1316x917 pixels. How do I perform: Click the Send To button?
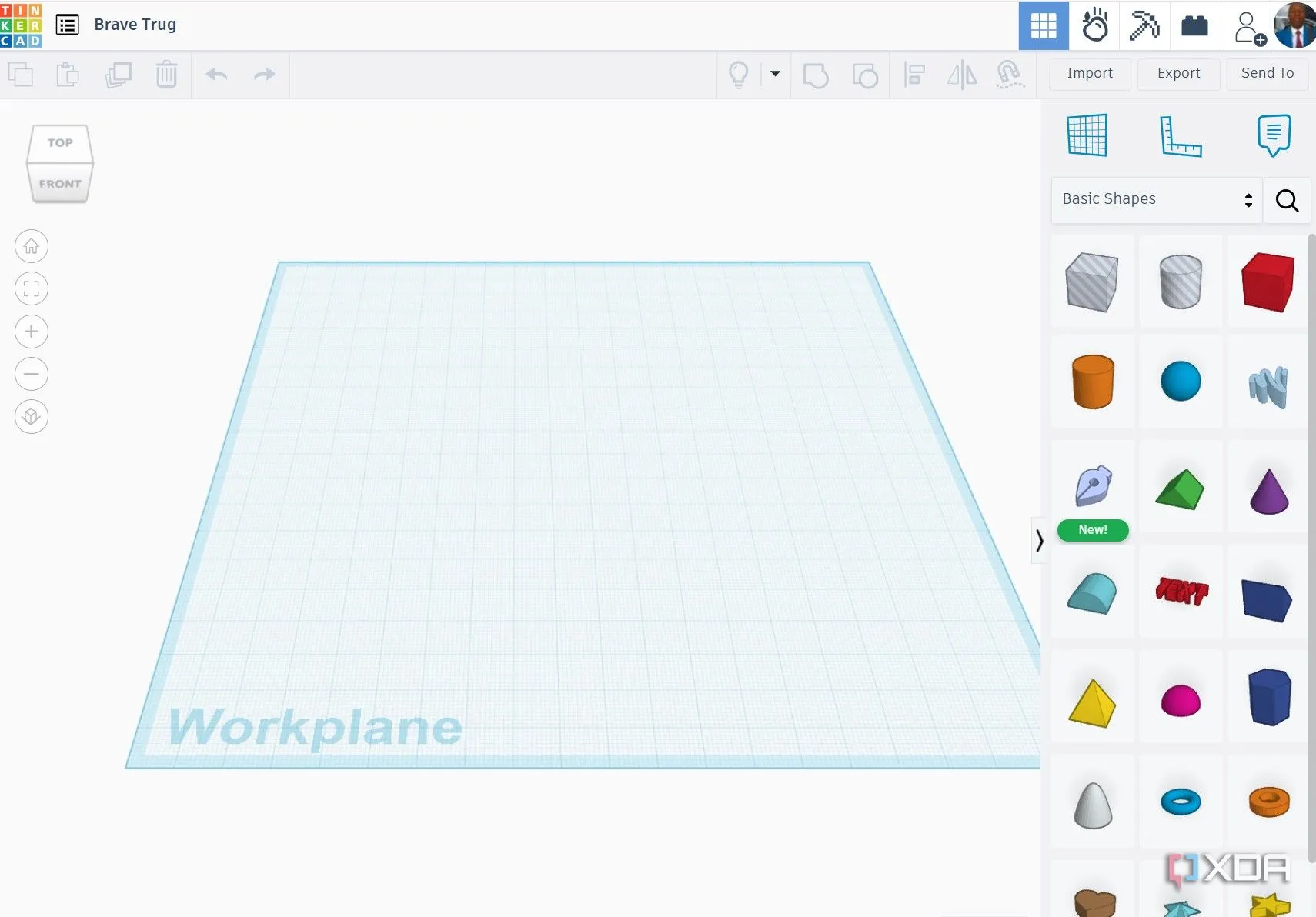coord(1267,73)
